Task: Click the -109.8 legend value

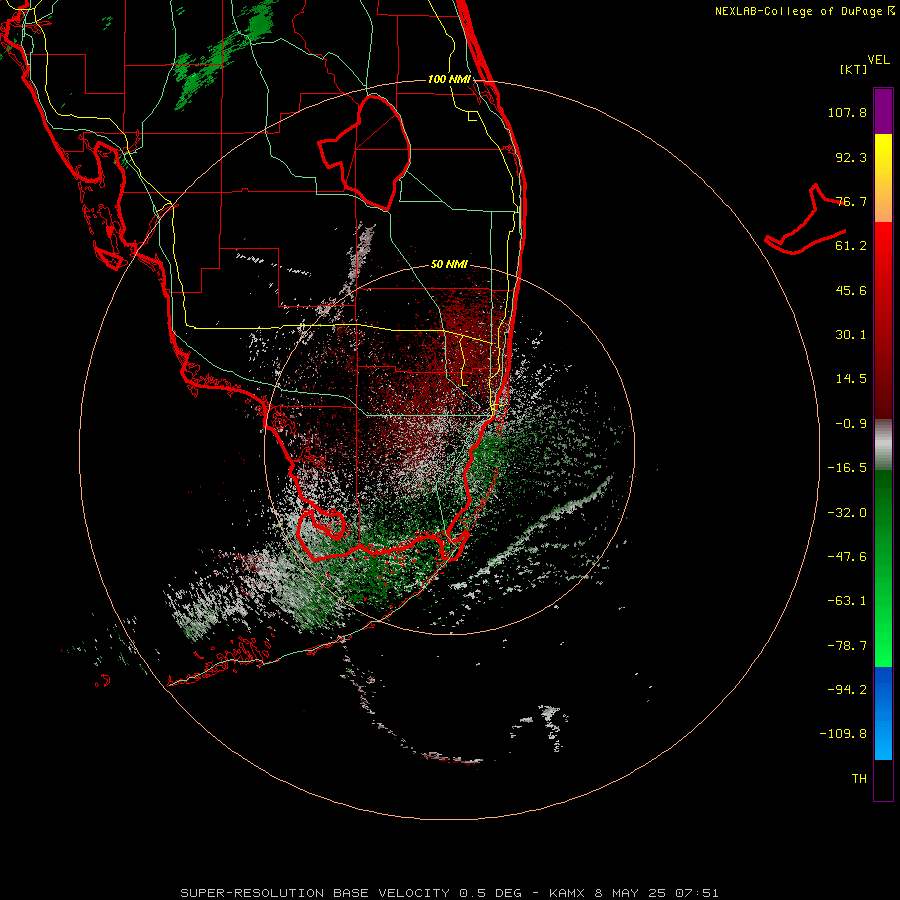Action: [843, 734]
